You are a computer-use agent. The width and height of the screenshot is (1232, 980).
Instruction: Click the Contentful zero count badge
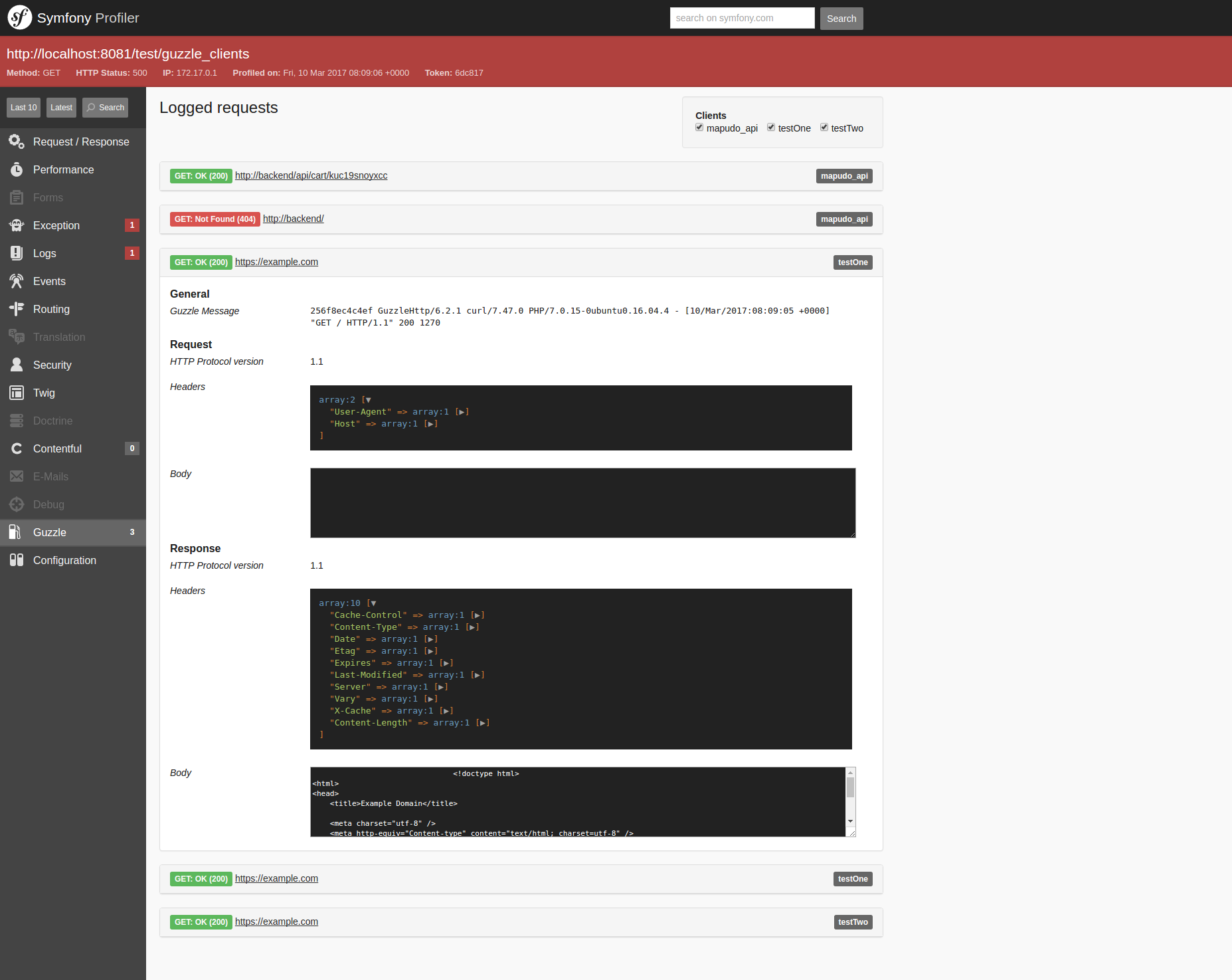[x=132, y=448]
